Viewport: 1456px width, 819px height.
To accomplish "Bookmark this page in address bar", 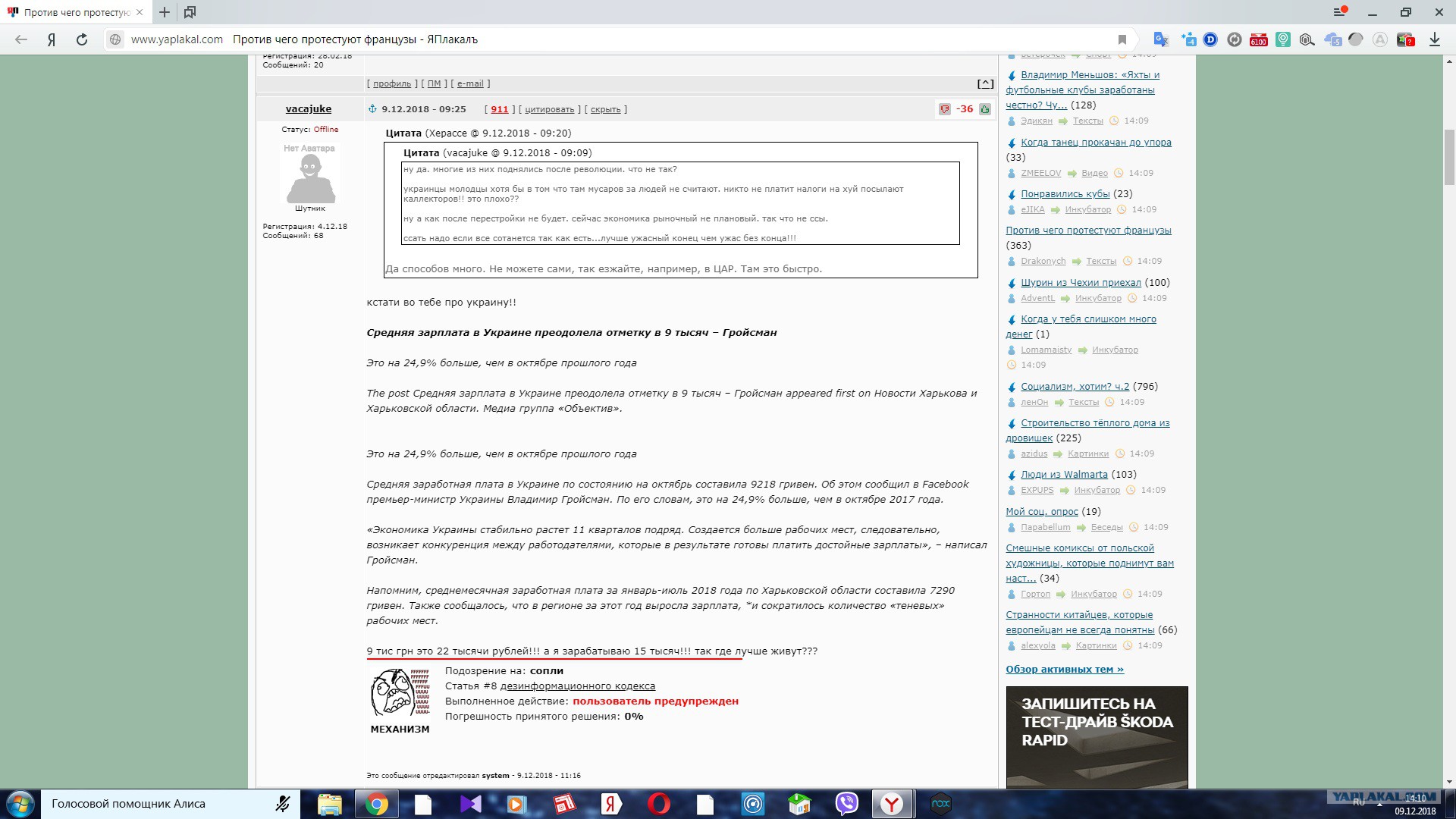I will coord(1122,39).
